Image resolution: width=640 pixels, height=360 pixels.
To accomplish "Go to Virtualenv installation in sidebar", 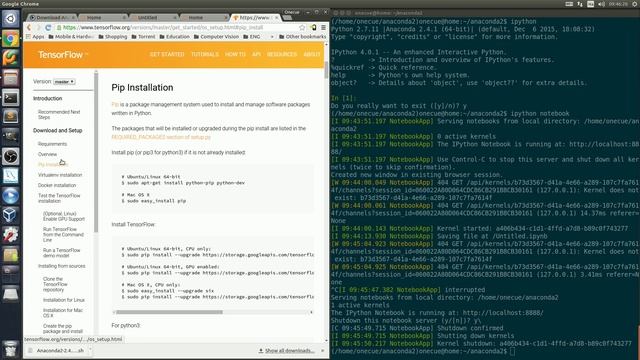I will [x=60, y=175].
